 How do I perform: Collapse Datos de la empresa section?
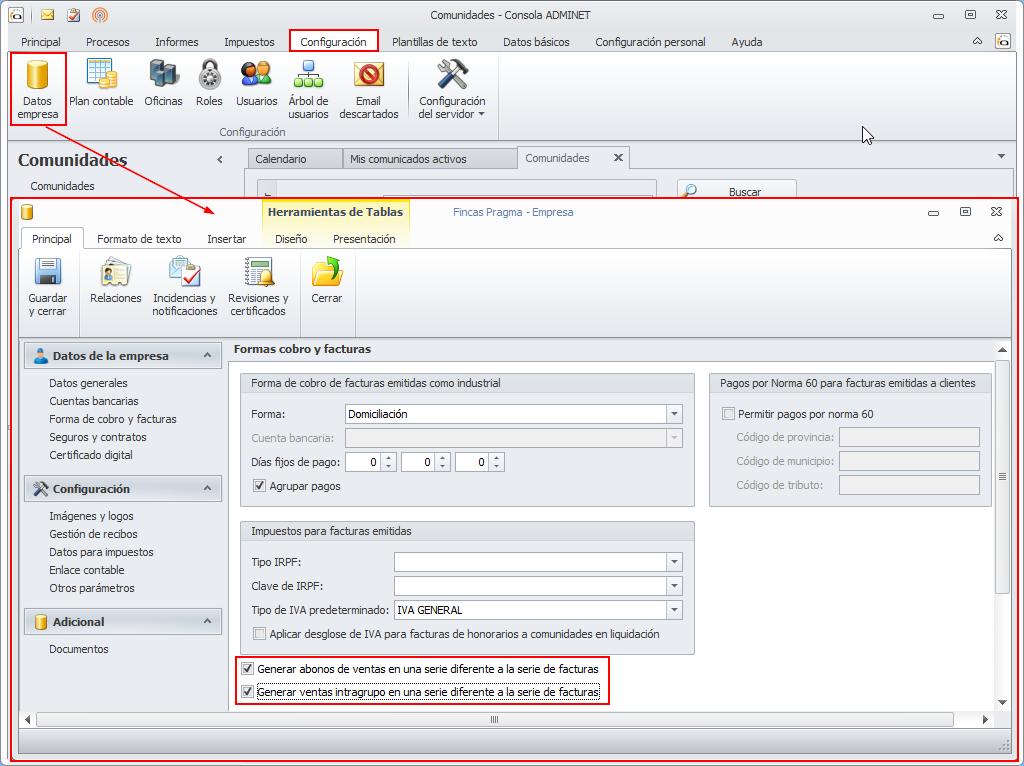208,355
